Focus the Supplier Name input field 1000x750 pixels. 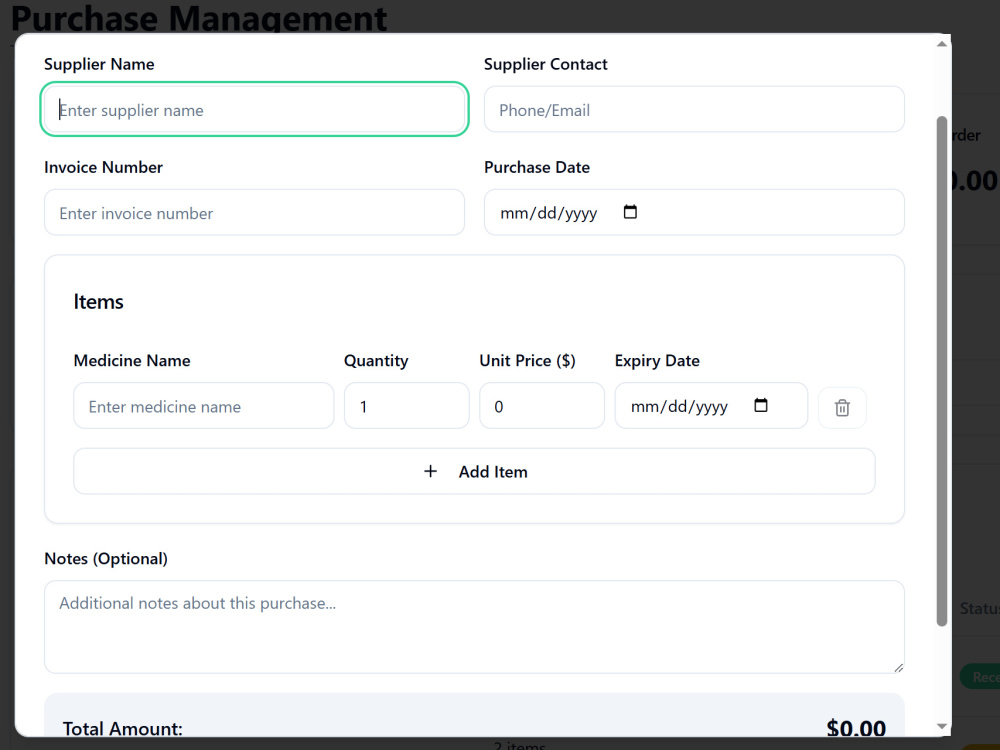tap(254, 110)
